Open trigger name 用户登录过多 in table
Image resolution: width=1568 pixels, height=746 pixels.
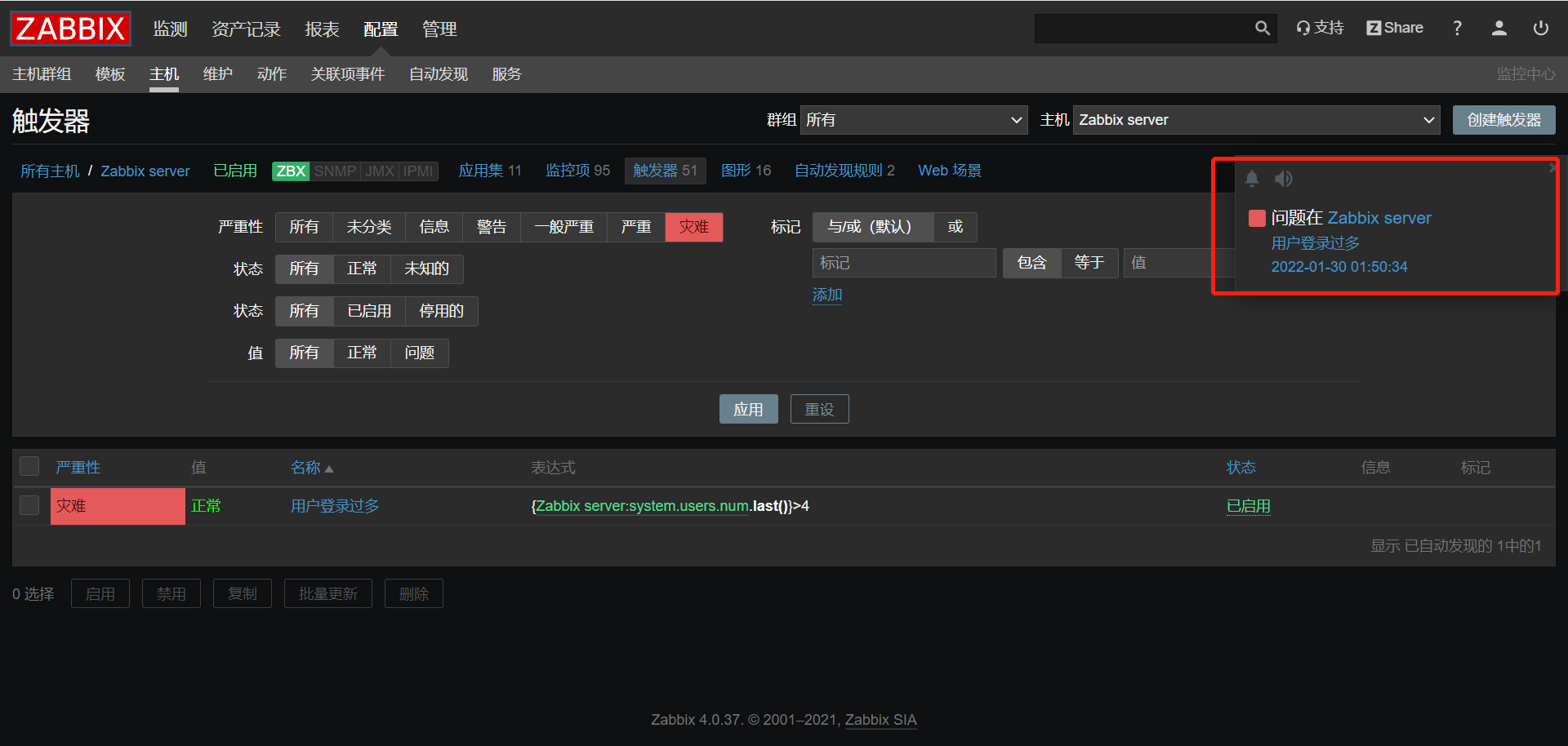pos(335,506)
